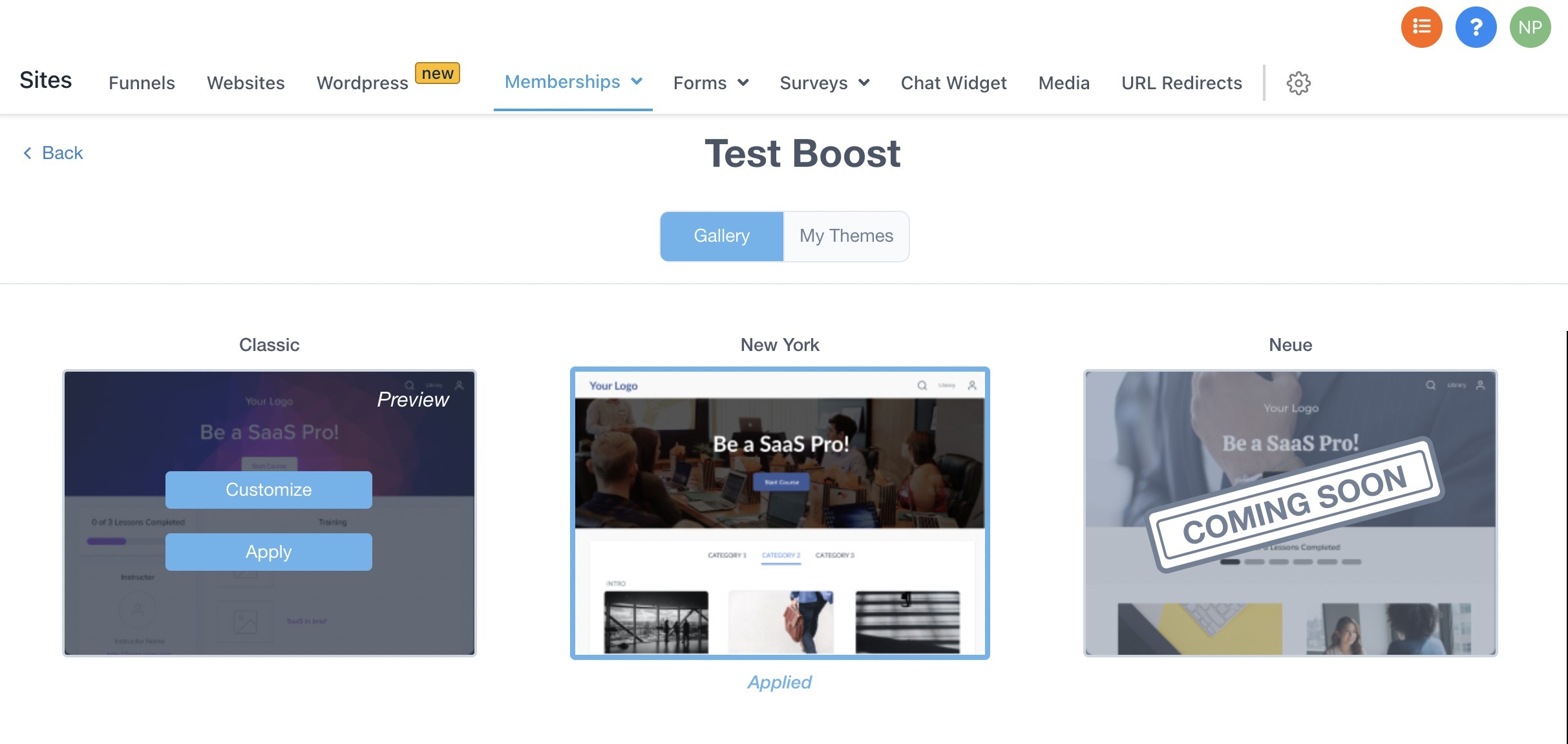Open the NP user avatar menu
1568x744 pixels.
(1530, 27)
